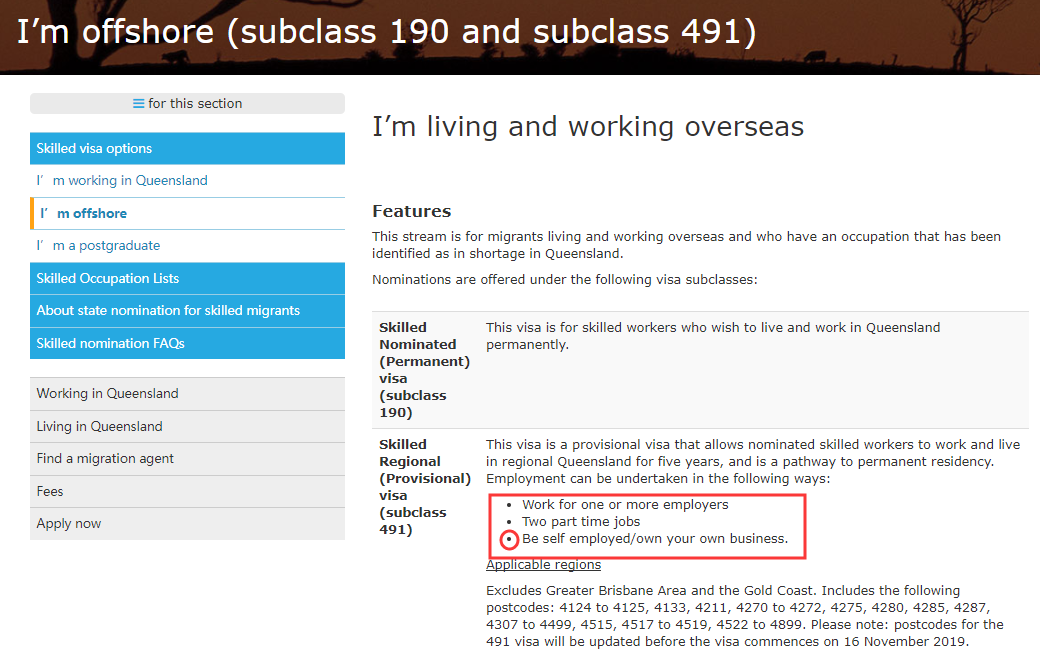This screenshot has height=667, width=1040.
Task: Follow the Applicable regions link
Action: [x=543, y=565]
